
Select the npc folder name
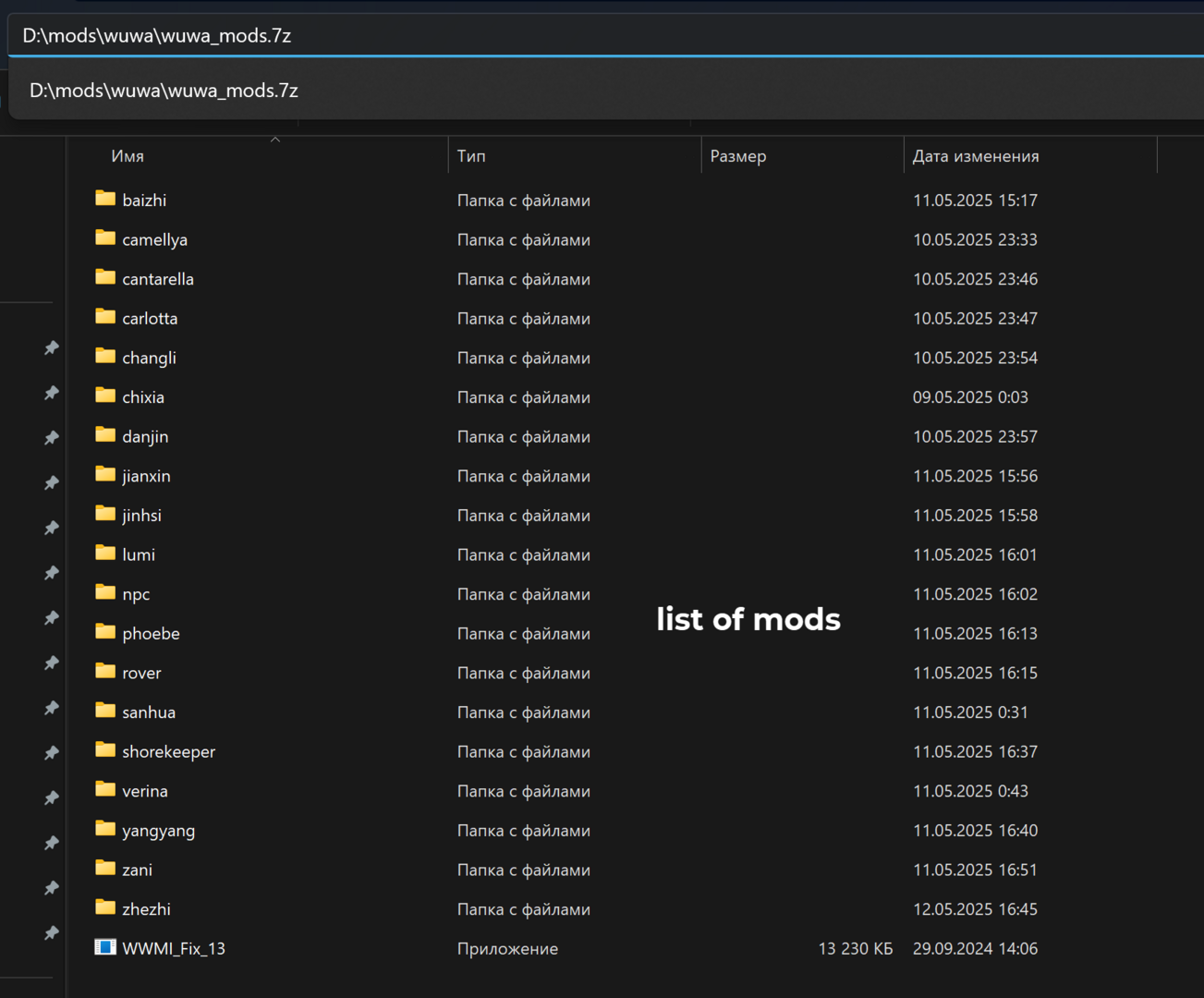tap(136, 595)
